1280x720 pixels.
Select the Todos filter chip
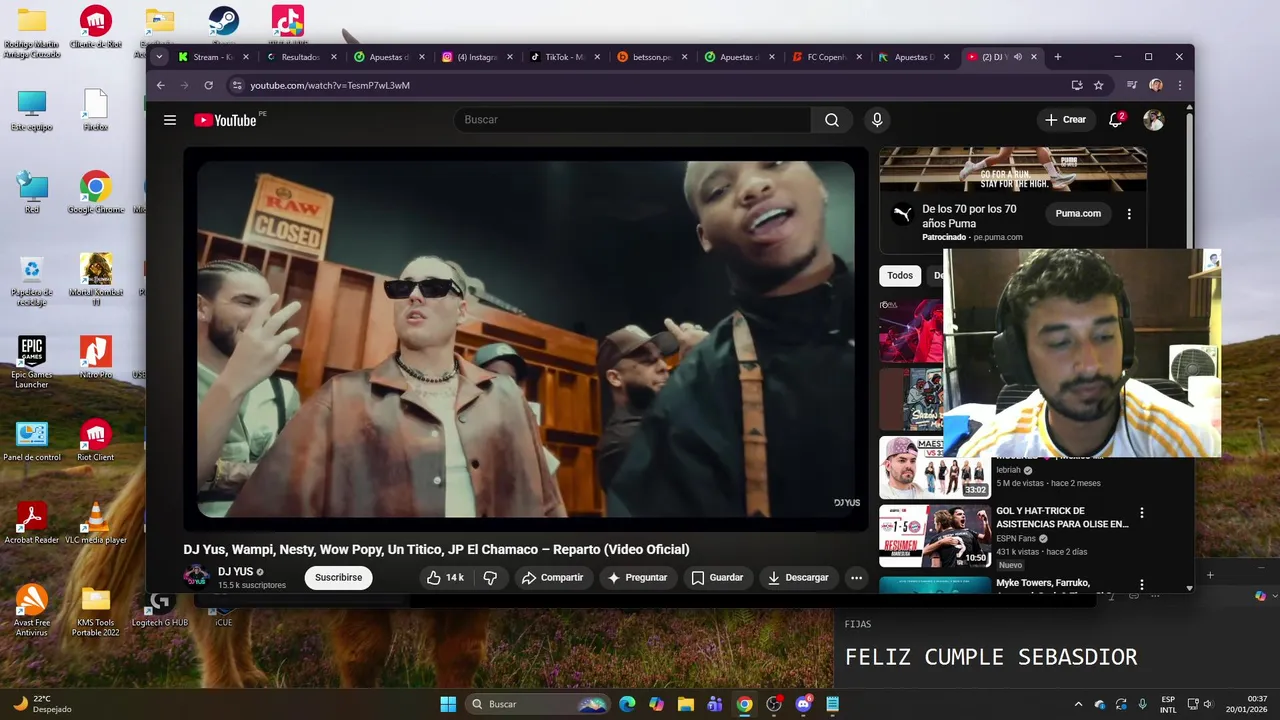point(900,275)
